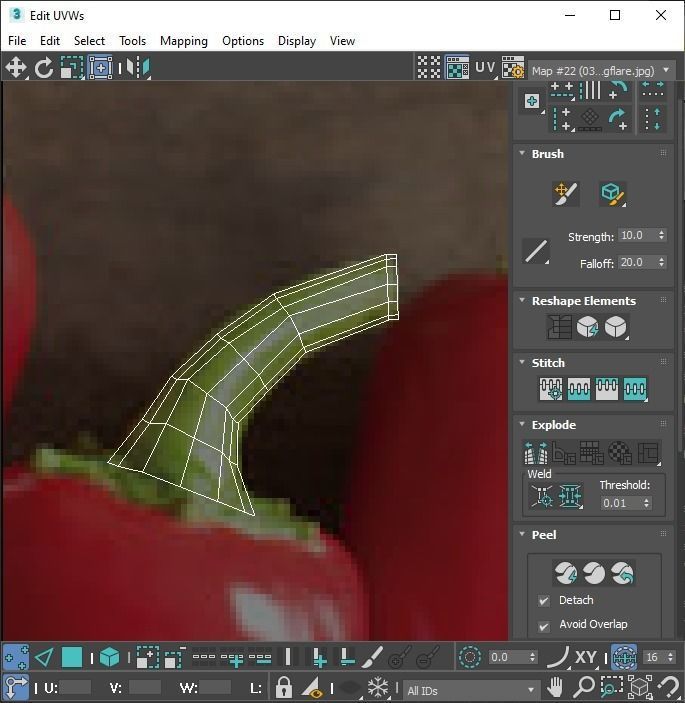Open the View menu
This screenshot has height=703, width=685.
click(x=342, y=41)
